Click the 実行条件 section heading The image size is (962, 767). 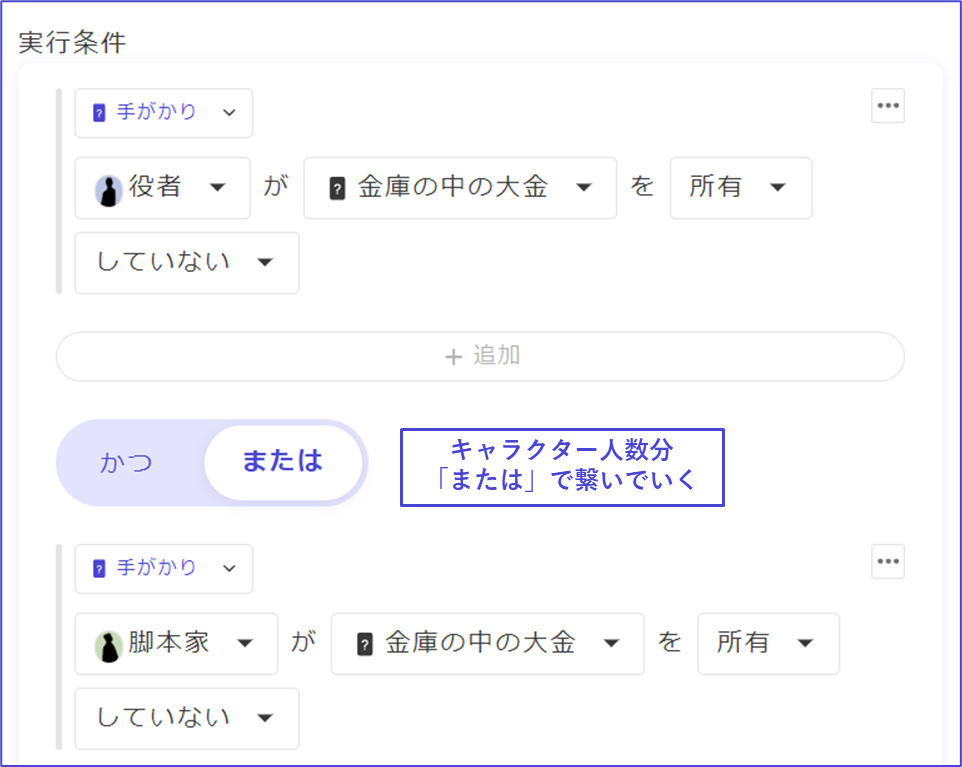click(x=72, y=43)
